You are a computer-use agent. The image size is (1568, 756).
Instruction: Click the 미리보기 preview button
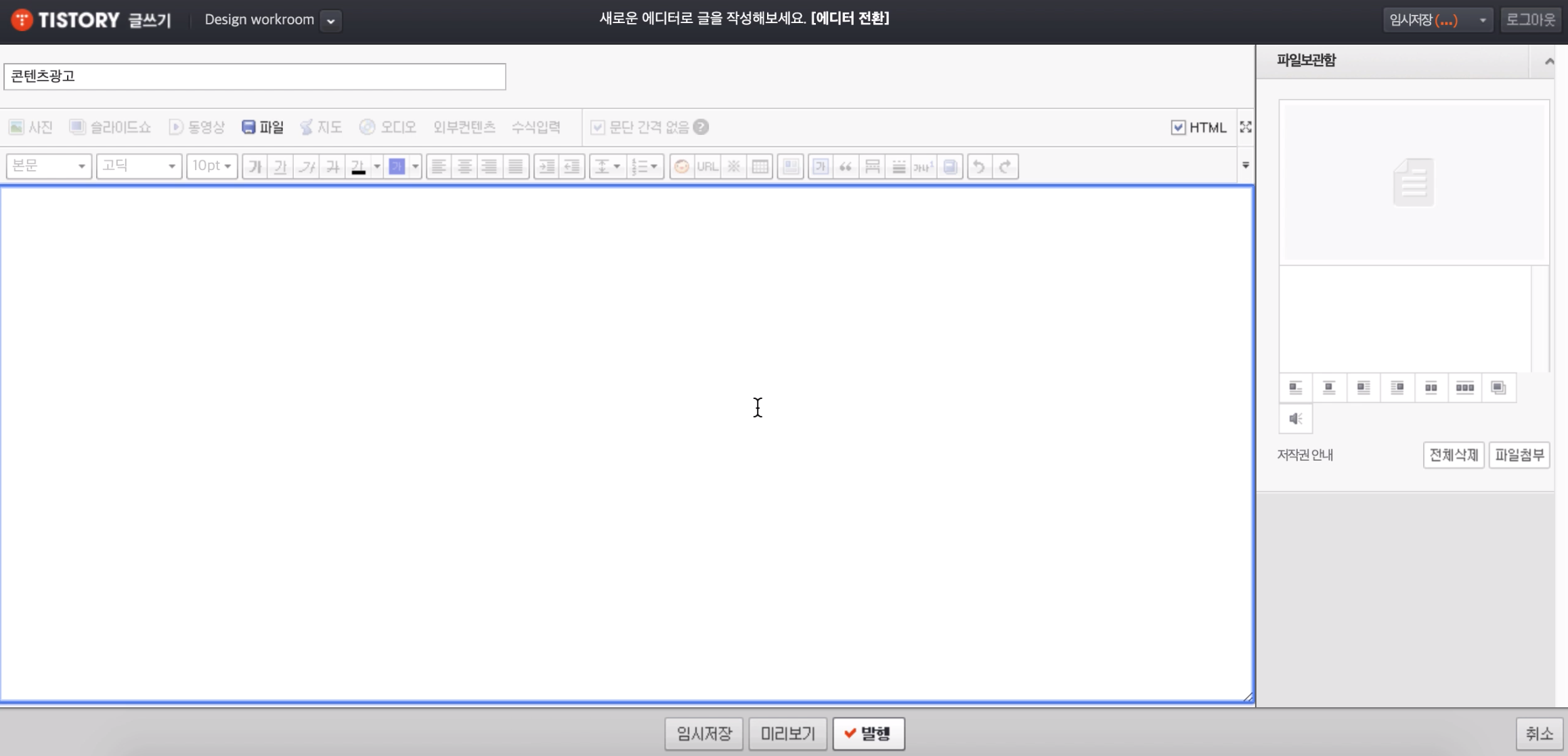787,733
